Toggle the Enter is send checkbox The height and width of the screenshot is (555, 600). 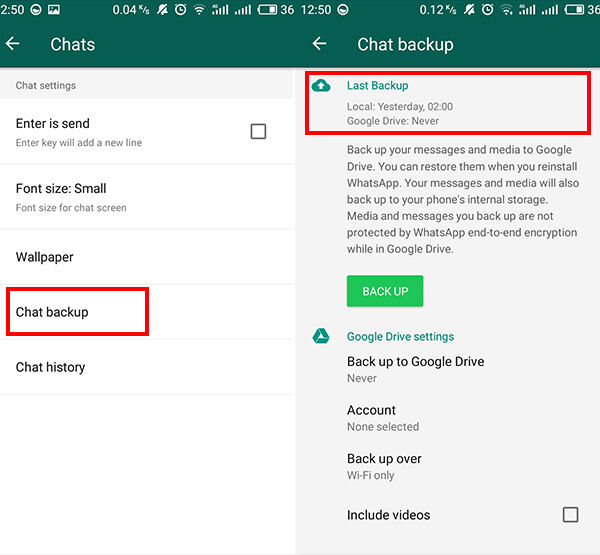click(x=258, y=131)
